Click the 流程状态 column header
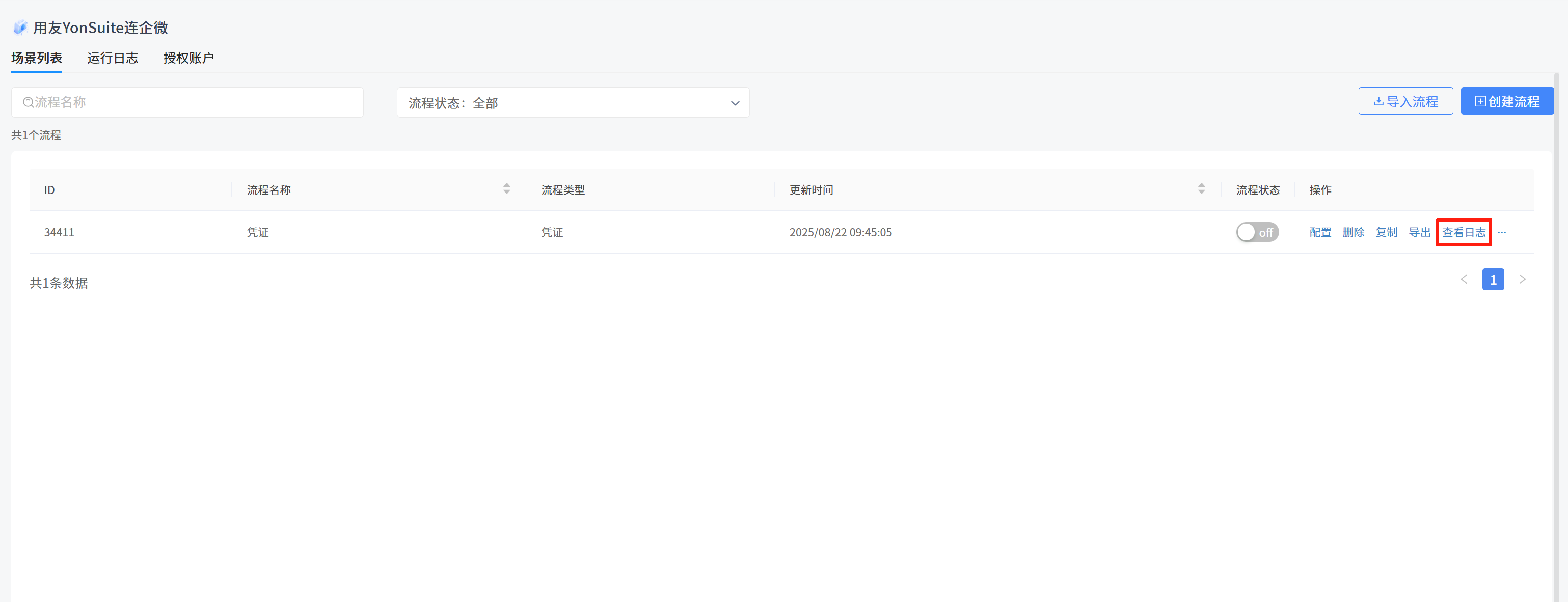Image resolution: width=1568 pixels, height=602 pixels. [x=1258, y=190]
